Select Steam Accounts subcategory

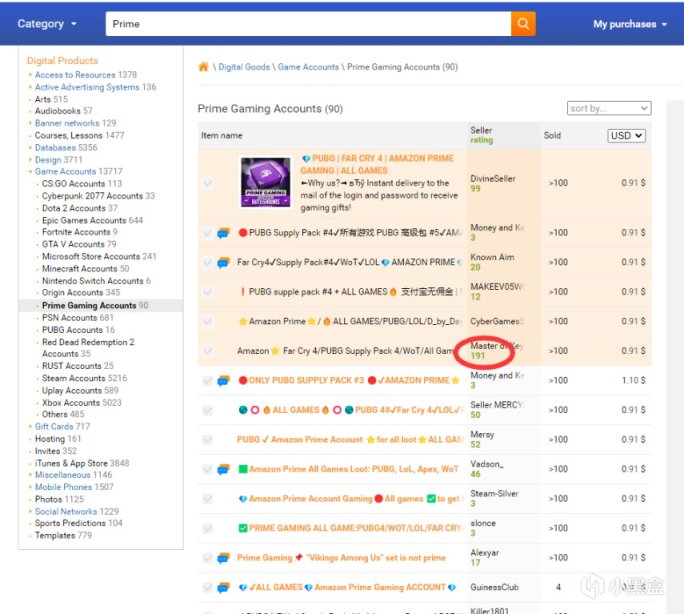[x=74, y=379]
